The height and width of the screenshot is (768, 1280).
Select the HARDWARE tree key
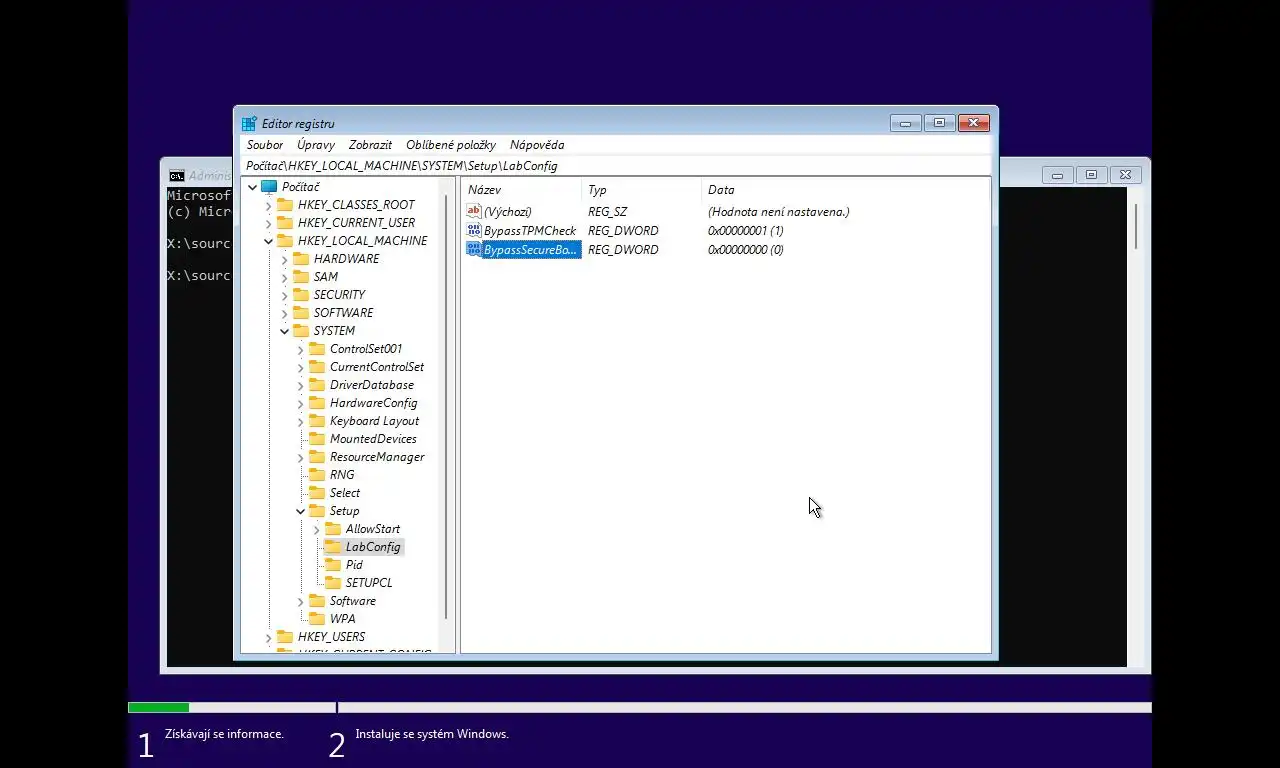[x=346, y=259]
